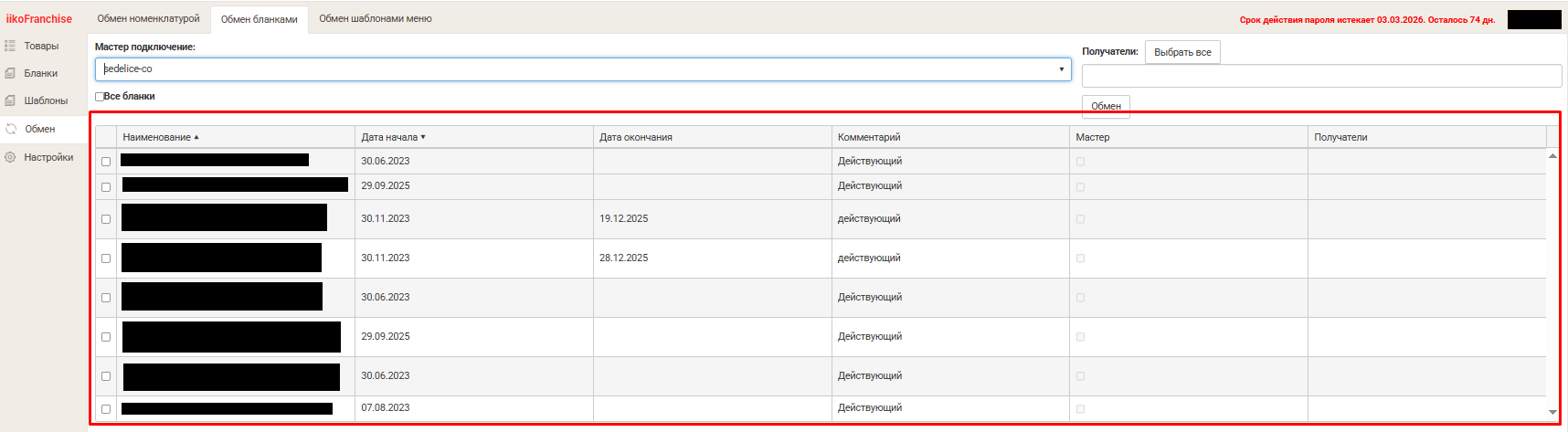
Task: Enable the Все бланки checkbox
Action: [100, 97]
